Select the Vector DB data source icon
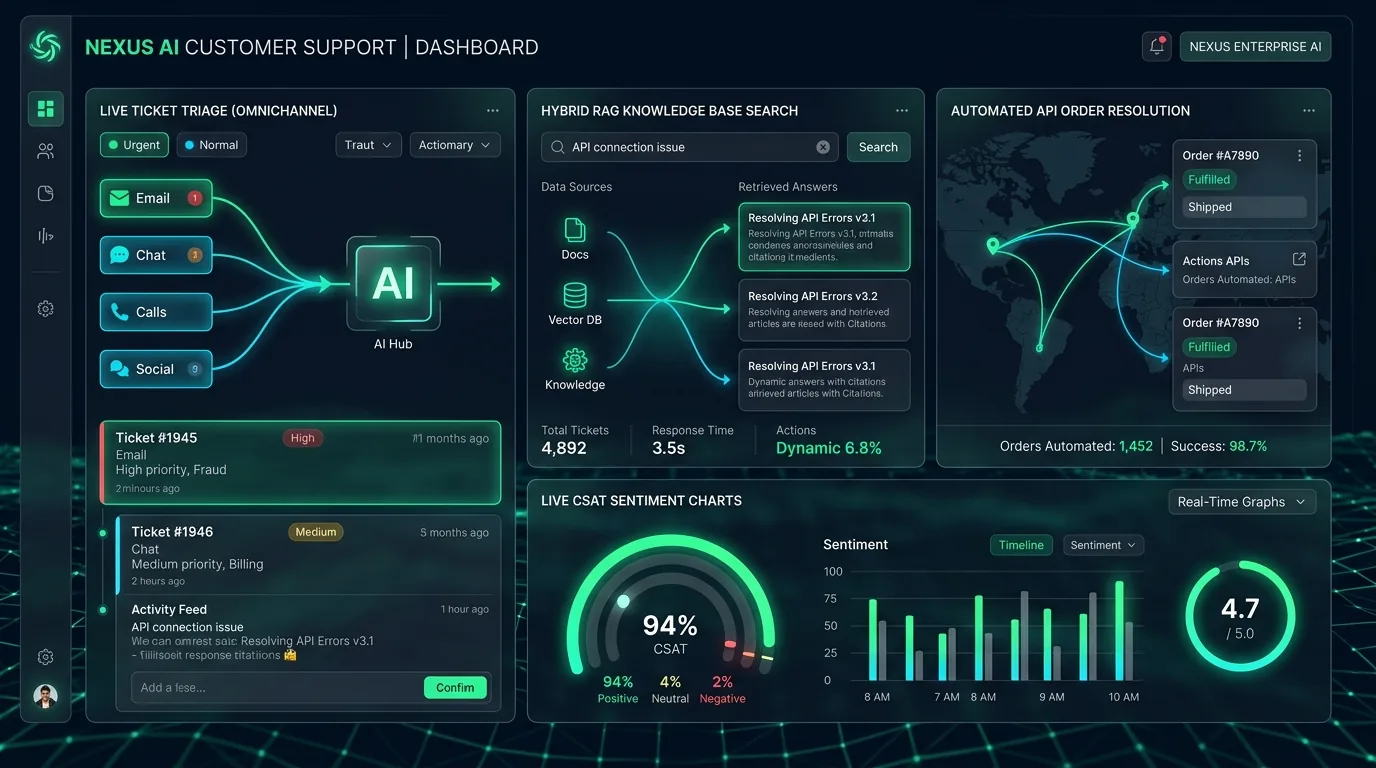 coord(575,295)
